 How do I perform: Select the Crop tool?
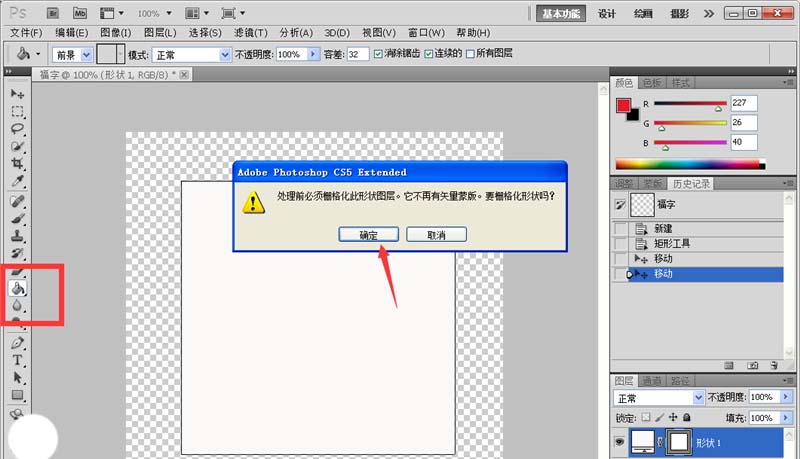click(x=17, y=164)
